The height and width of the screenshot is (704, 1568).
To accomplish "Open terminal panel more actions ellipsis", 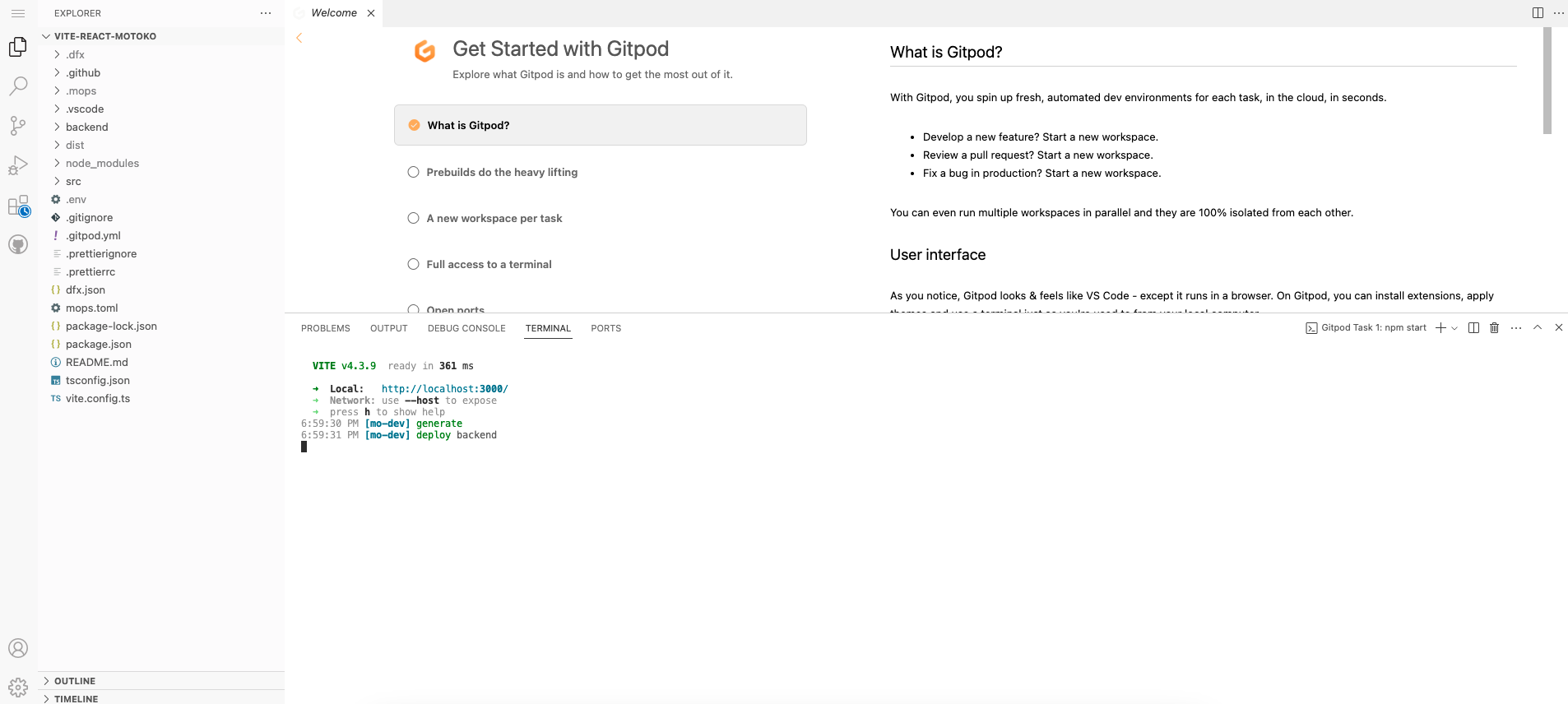I will pos(1516,328).
